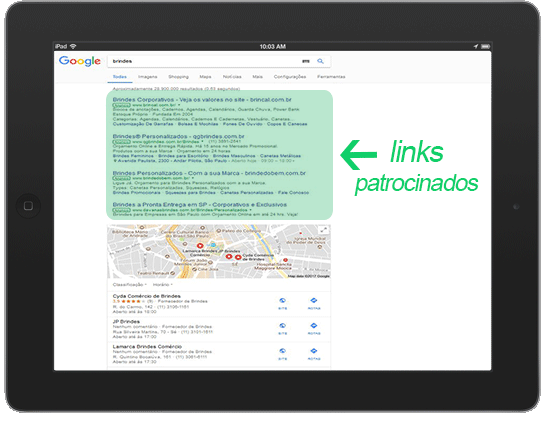
Task: Open the JP Brindes listing
Action: click(126, 321)
